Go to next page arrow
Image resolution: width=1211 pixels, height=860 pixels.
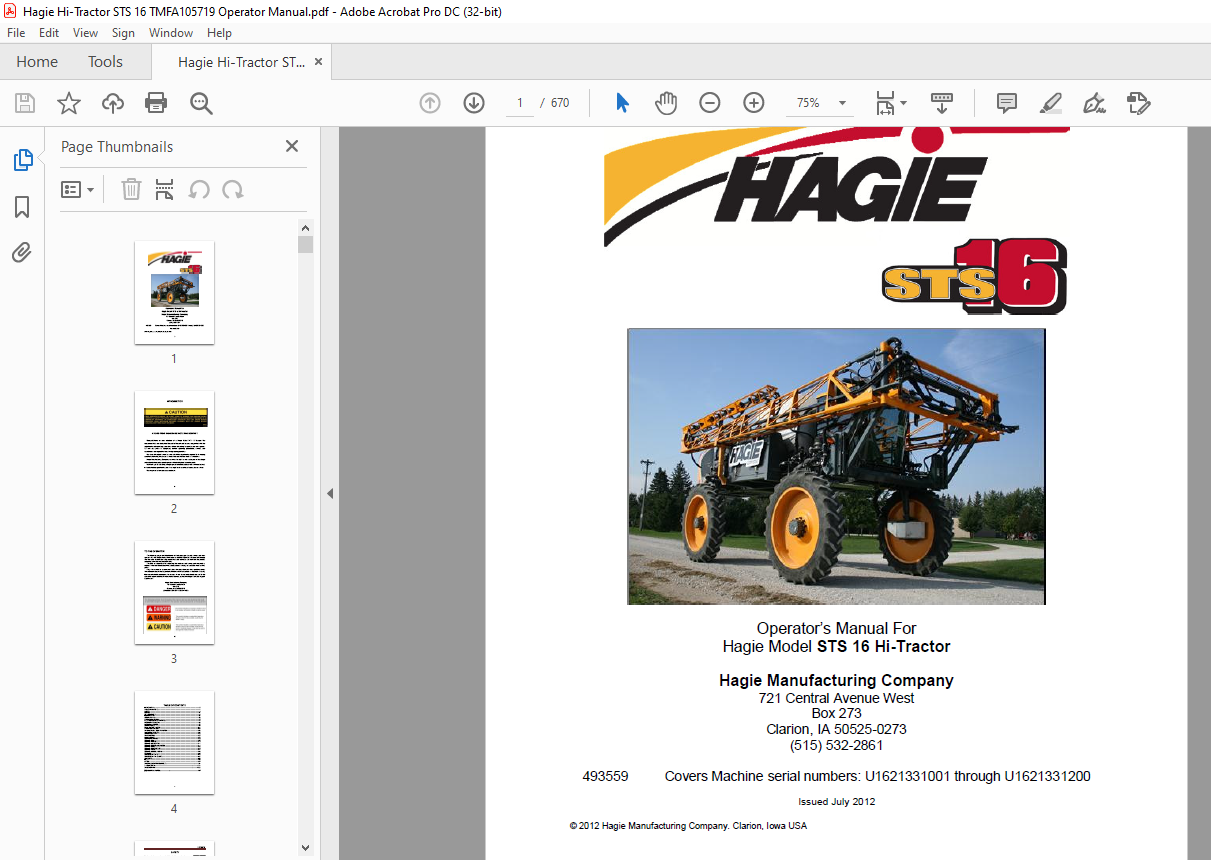click(474, 103)
